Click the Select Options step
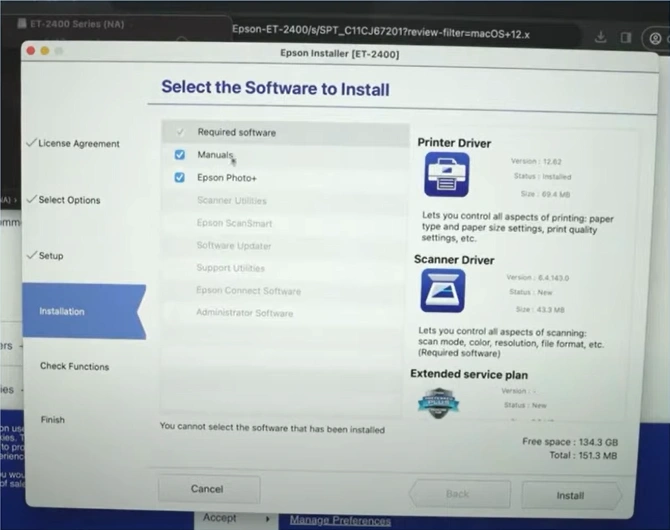The image size is (670, 530). click(x=69, y=200)
